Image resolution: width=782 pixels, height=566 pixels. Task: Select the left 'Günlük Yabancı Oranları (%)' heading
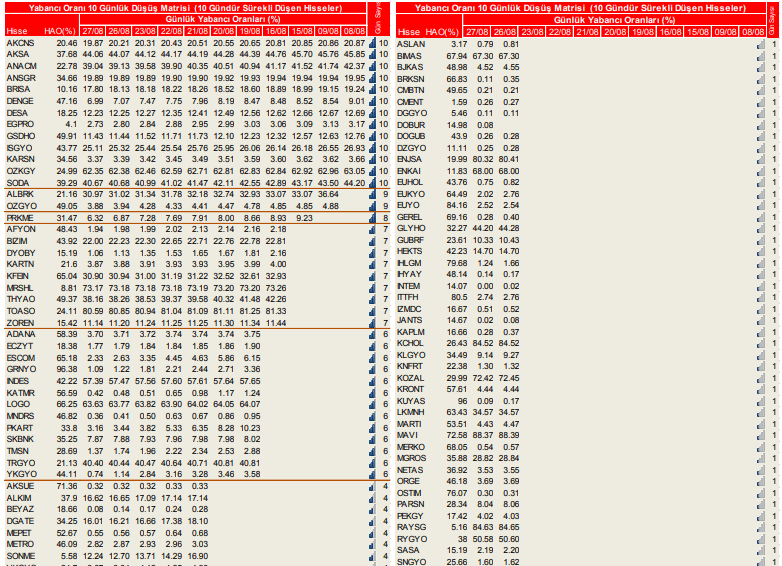coord(223,19)
